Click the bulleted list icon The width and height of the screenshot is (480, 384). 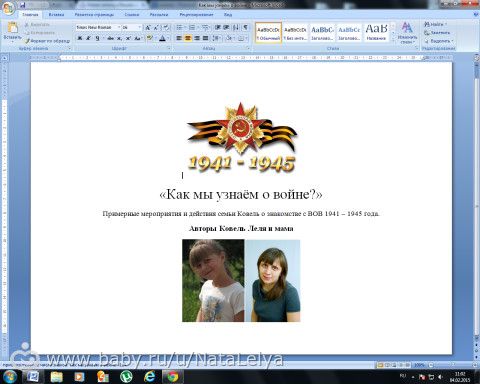point(179,27)
